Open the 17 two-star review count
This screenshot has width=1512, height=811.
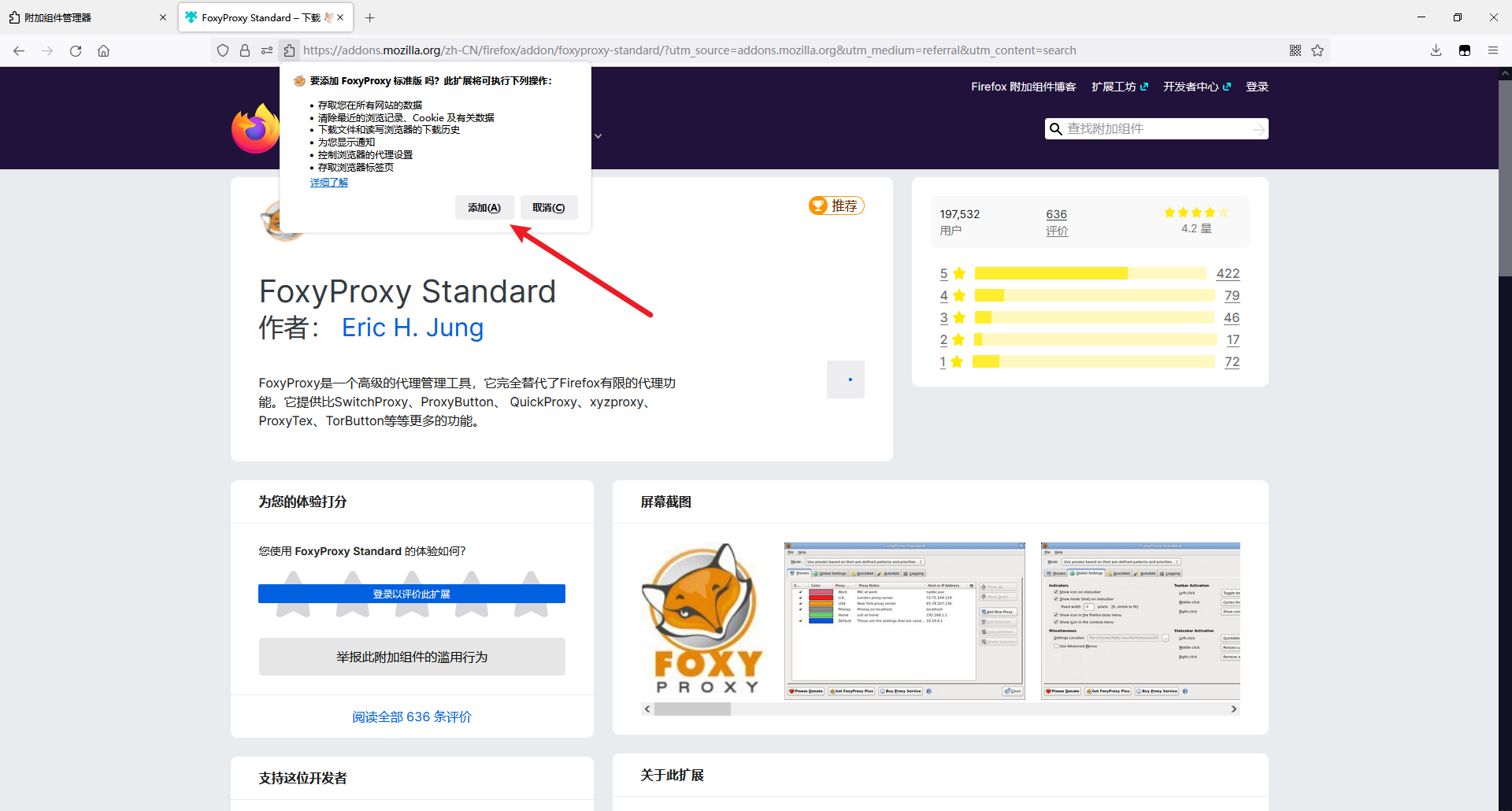[x=1233, y=339]
